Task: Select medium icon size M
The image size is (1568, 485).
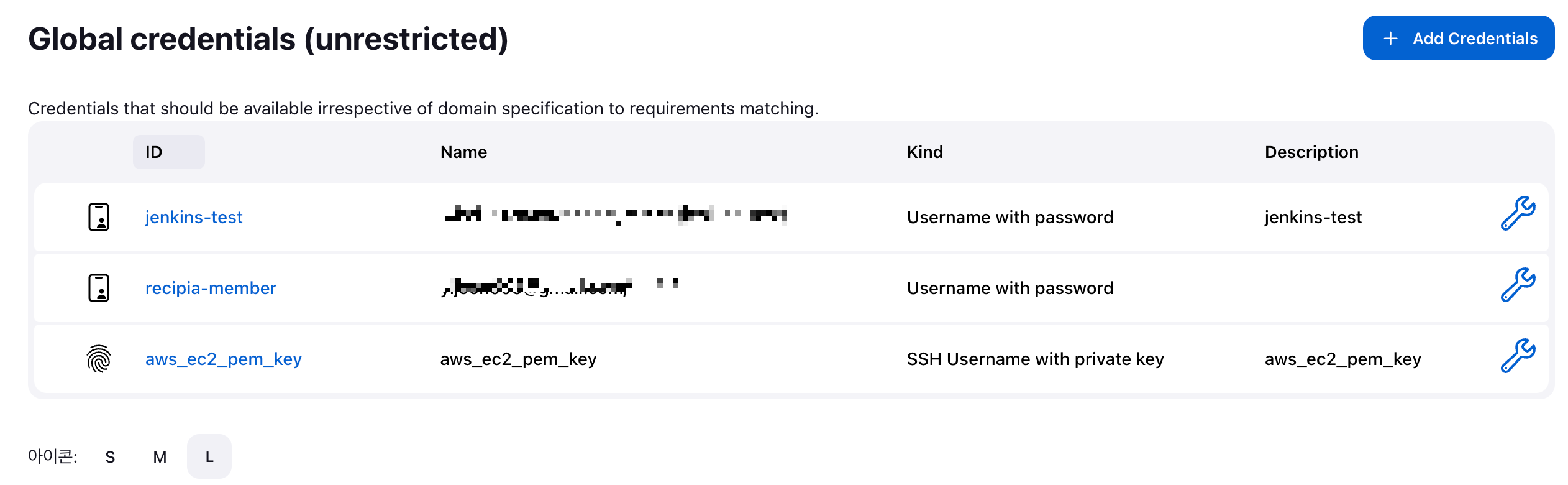Action: point(160,456)
